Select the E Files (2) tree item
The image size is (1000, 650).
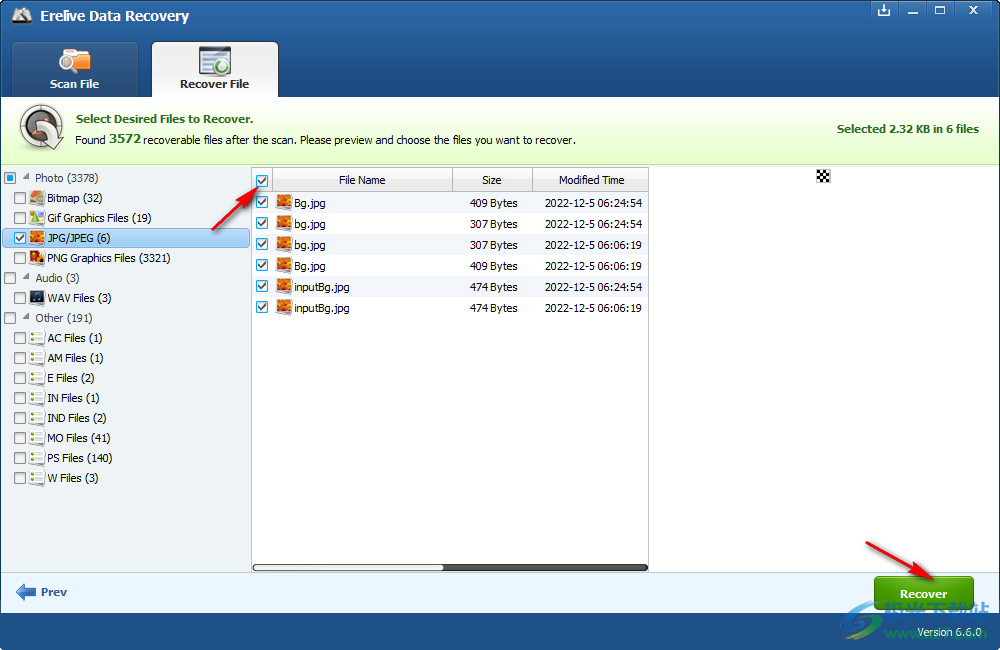click(71, 378)
